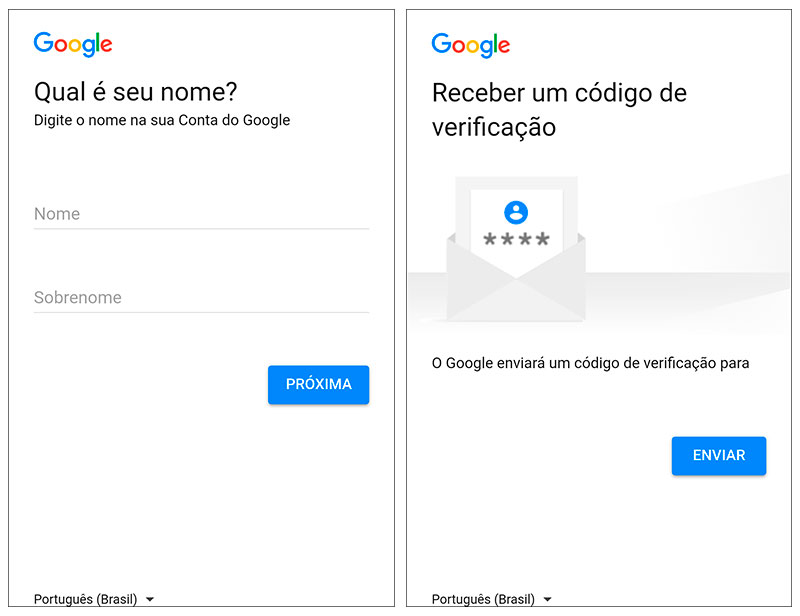Open the Português (Brasil) language selector on the verification screen
Screen dimensions: 800x616
pos(486,599)
